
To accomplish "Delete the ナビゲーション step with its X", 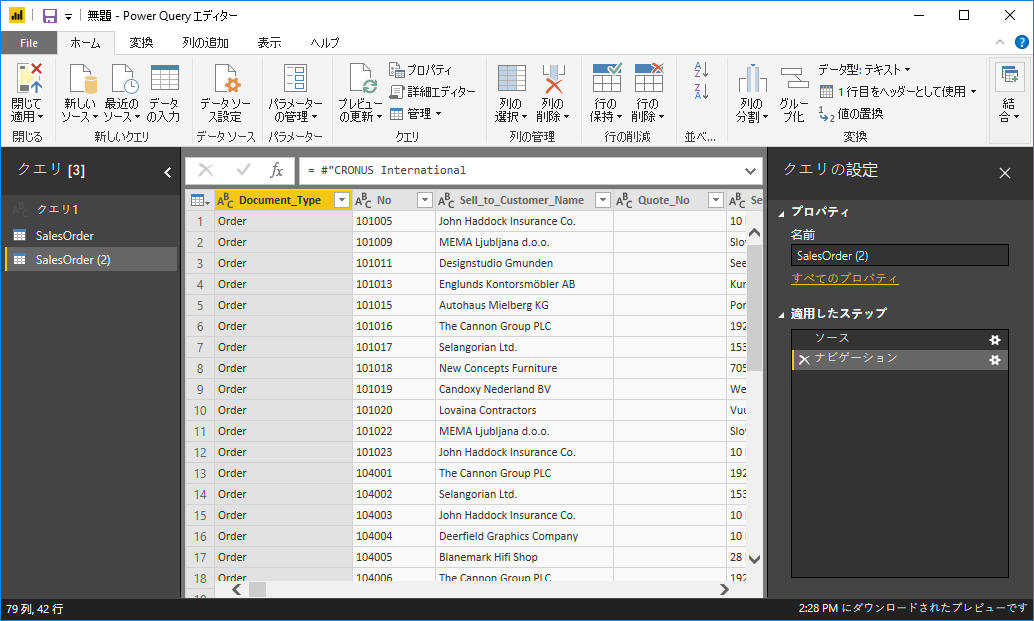I will point(804,359).
